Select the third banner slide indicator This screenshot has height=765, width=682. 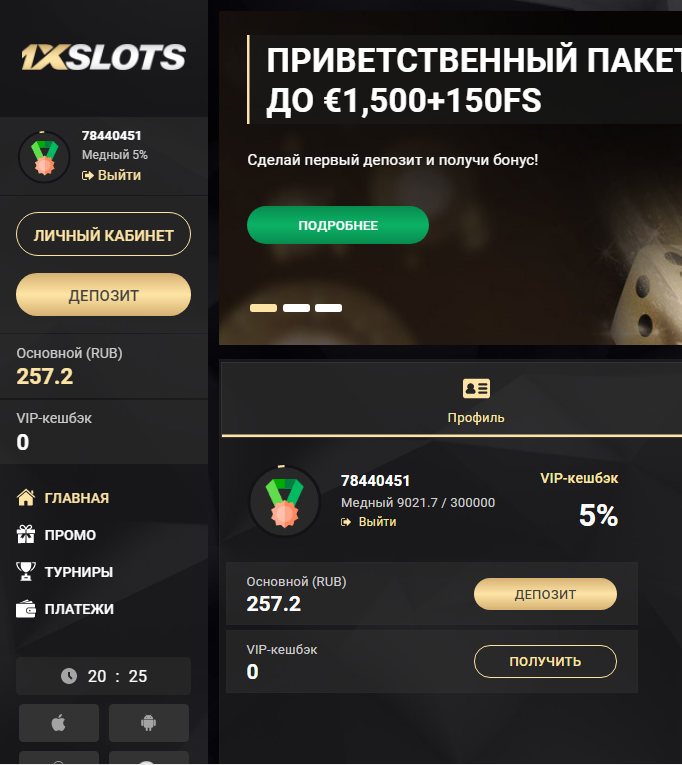pos(328,308)
